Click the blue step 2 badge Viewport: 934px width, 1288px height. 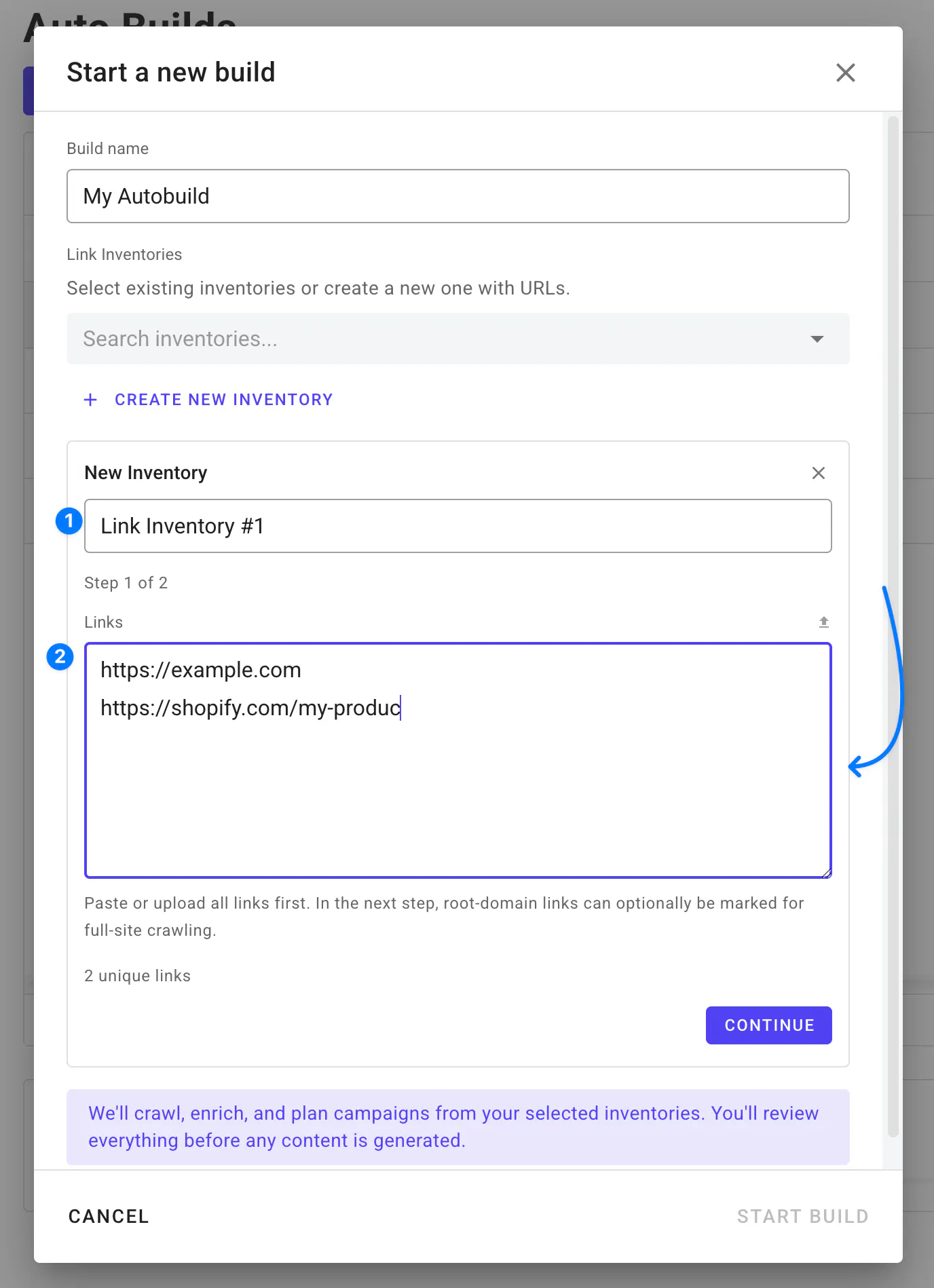click(x=60, y=656)
